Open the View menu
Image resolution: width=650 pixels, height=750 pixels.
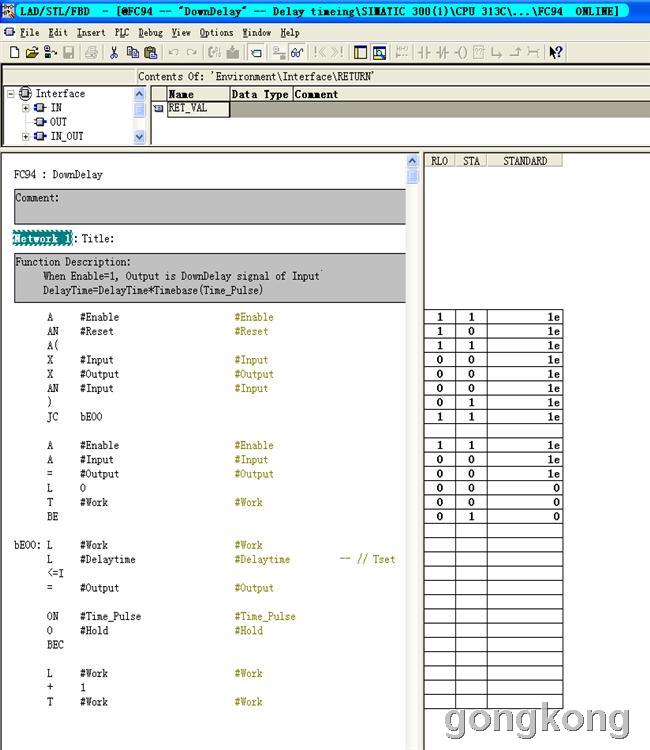pos(181,33)
